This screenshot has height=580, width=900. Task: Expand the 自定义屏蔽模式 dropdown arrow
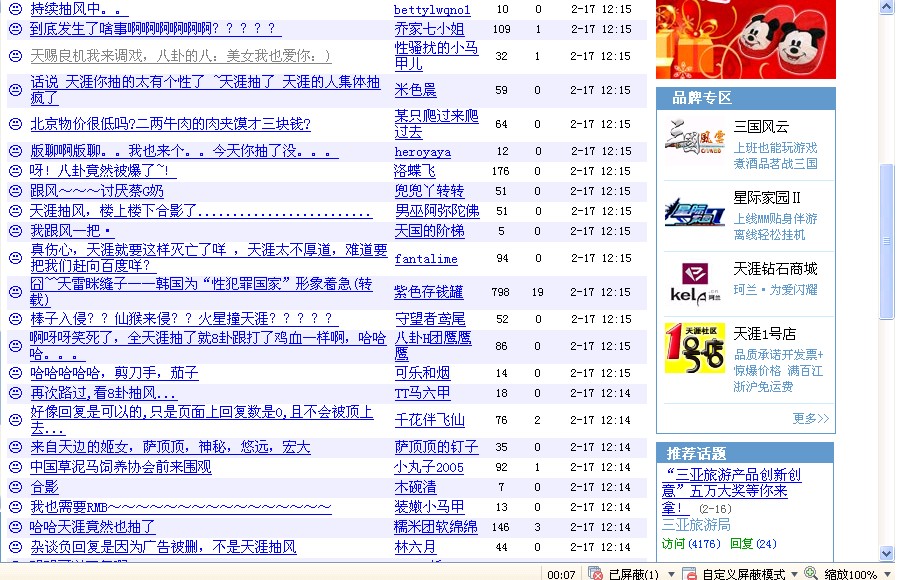pyautogui.click(x=794, y=574)
